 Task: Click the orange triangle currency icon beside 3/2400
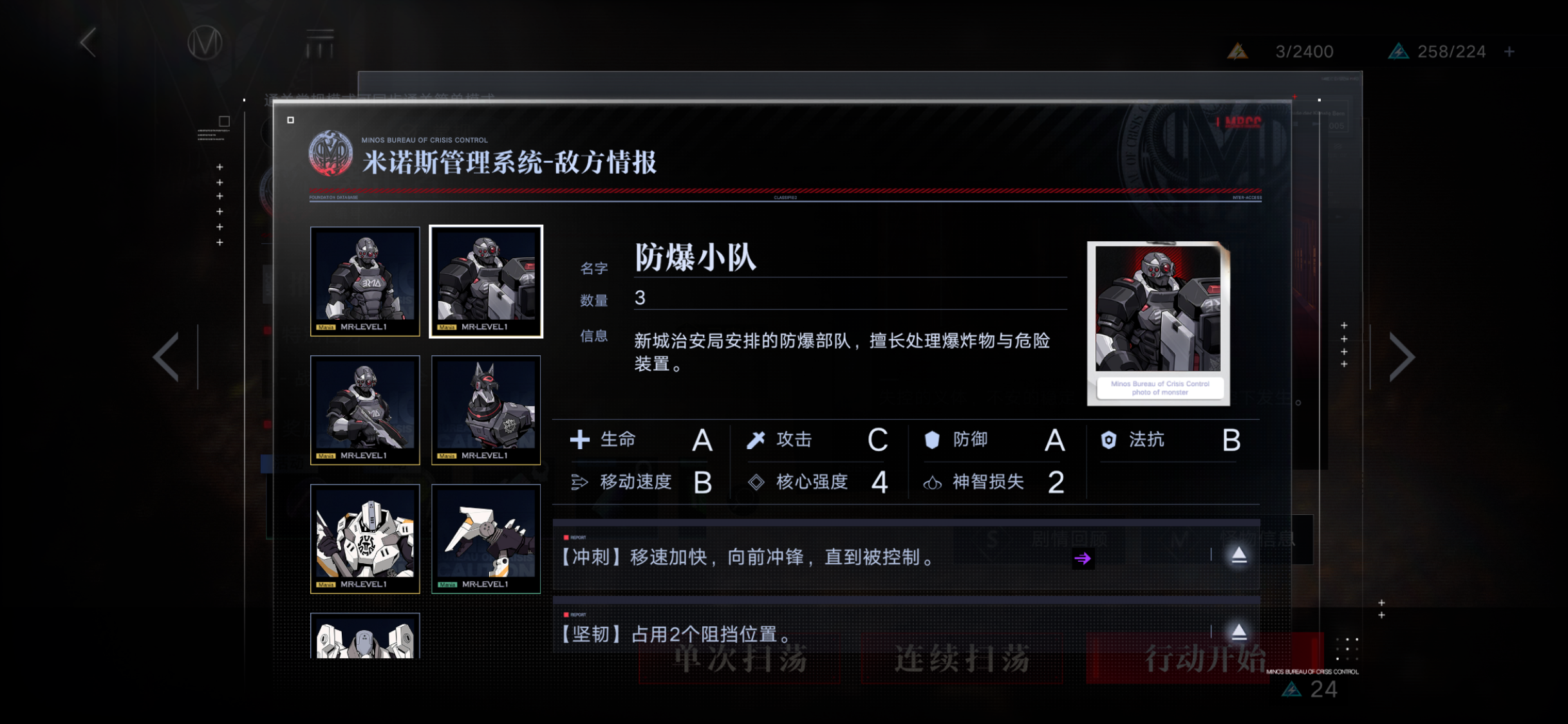click(1237, 51)
